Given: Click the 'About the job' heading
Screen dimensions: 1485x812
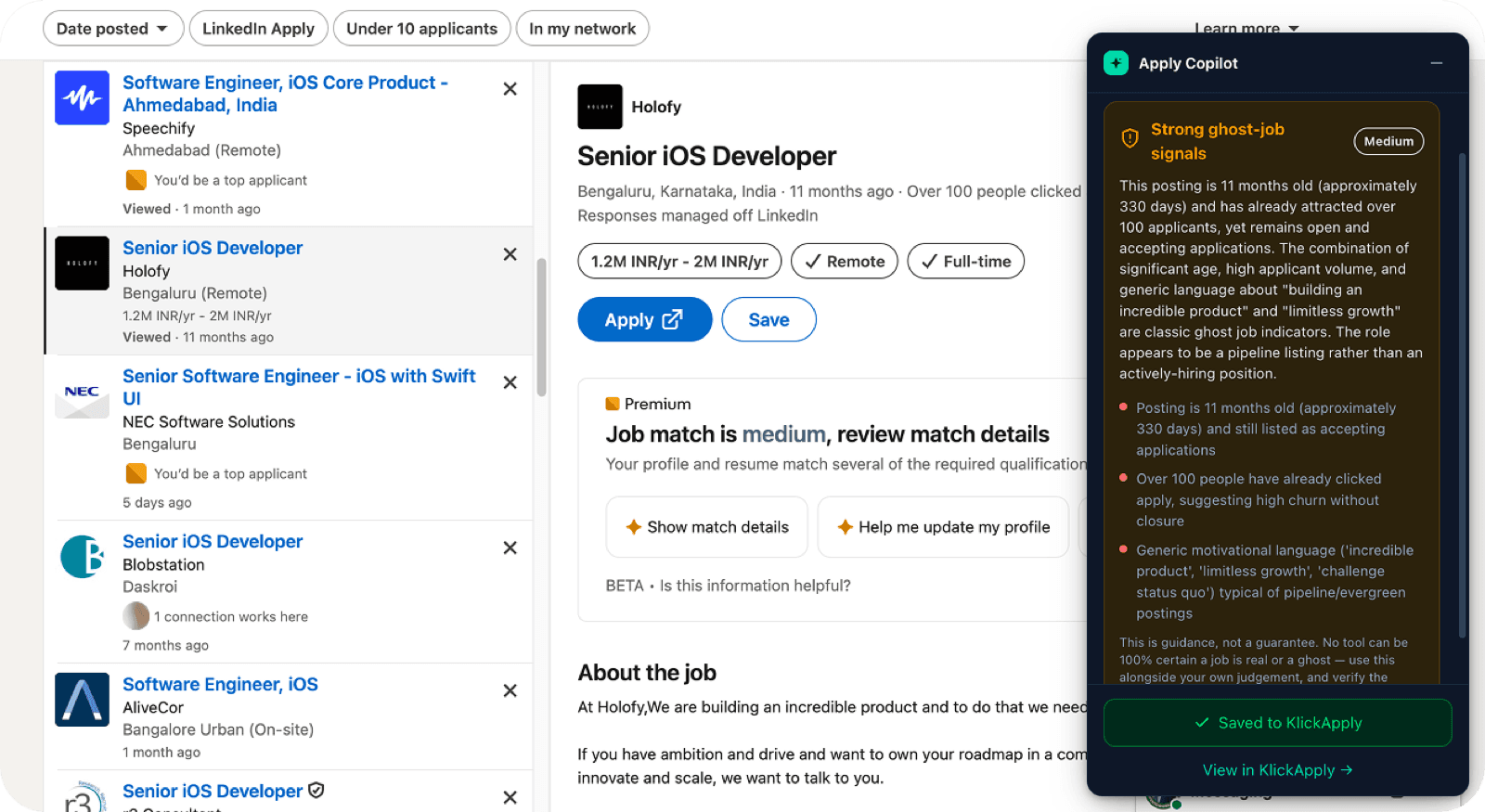Looking at the screenshot, I should (x=647, y=673).
